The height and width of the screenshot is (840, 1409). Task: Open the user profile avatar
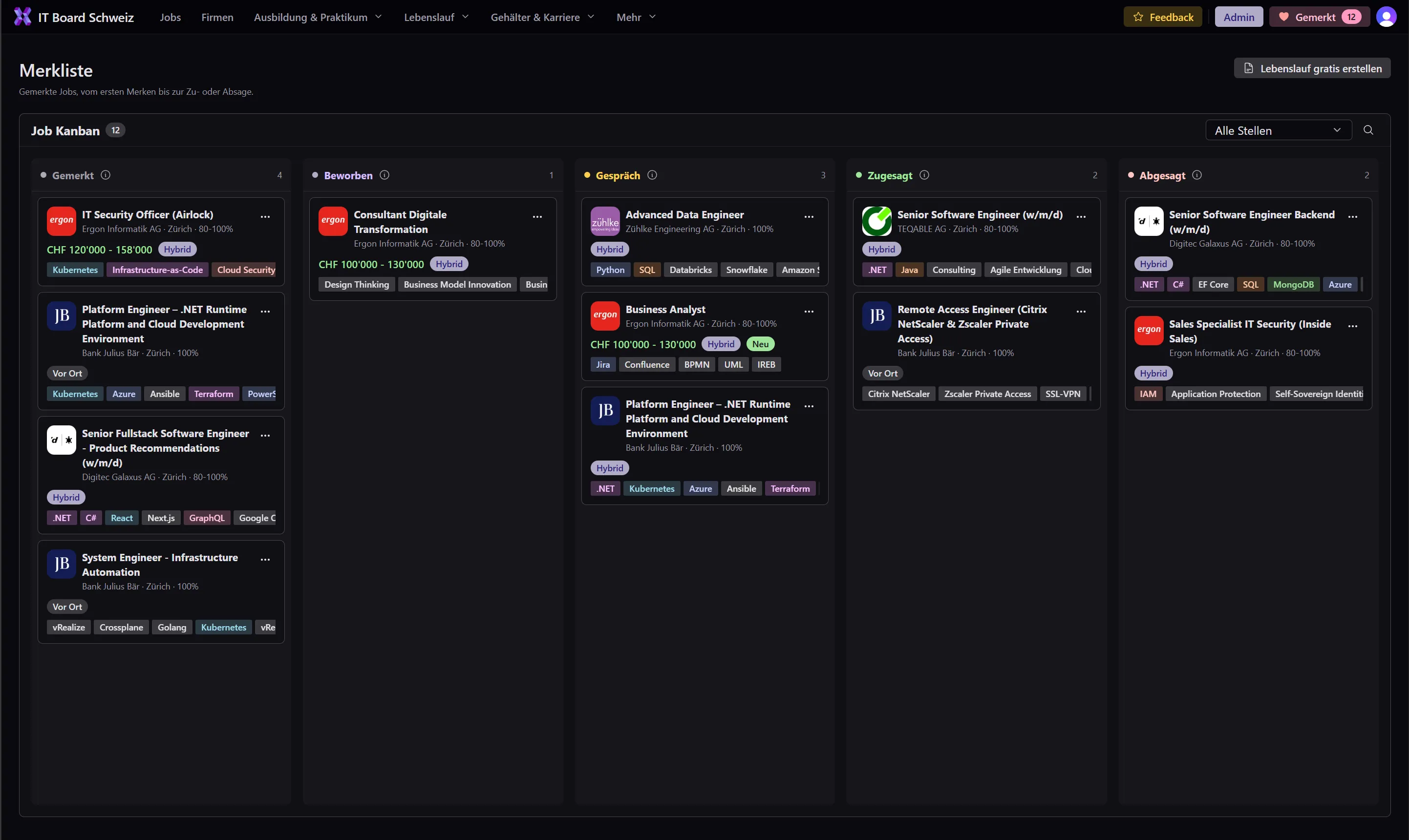click(x=1386, y=17)
